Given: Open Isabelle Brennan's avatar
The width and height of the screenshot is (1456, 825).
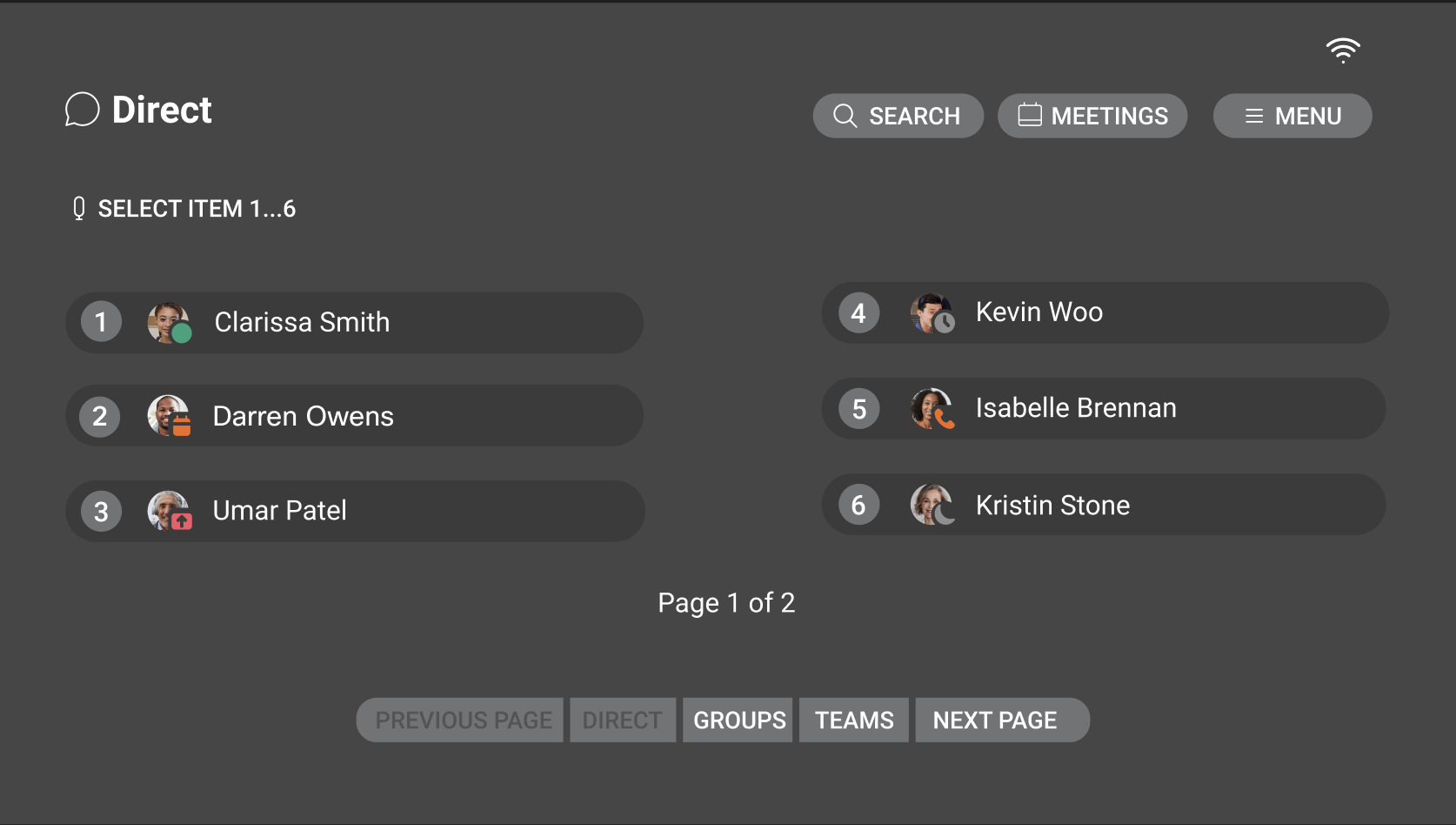Looking at the screenshot, I should pyautogui.click(x=932, y=408).
